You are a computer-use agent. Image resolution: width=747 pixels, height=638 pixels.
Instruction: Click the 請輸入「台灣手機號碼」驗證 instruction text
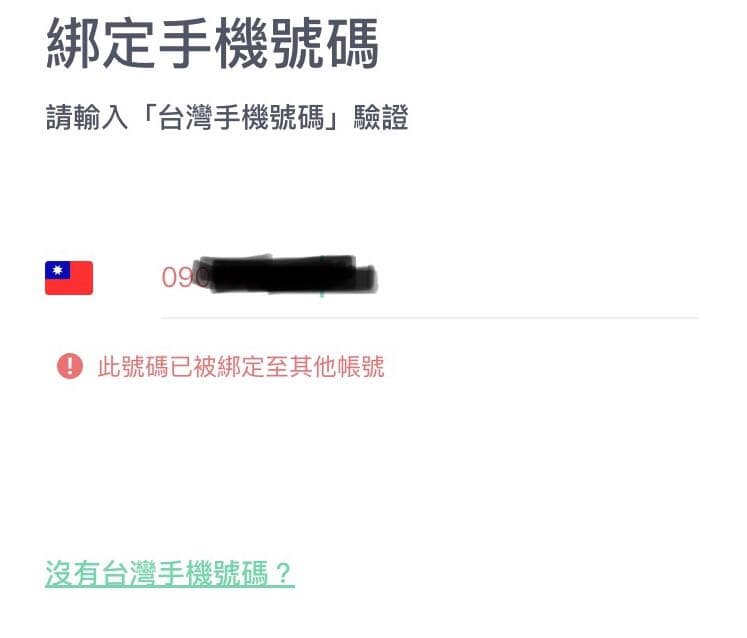pos(227,118)
